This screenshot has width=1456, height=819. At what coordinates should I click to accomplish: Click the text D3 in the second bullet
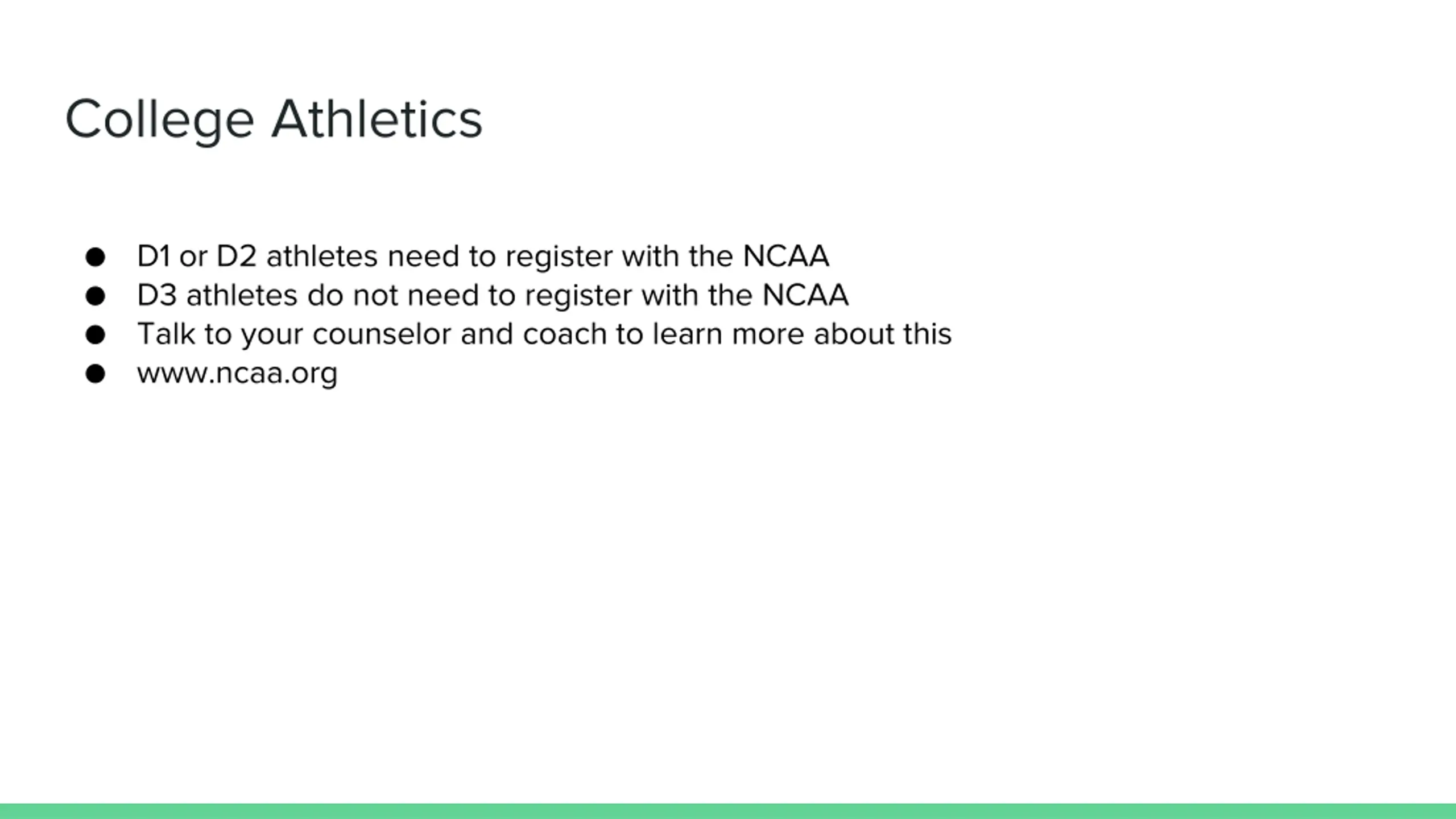[x=157, y=295]
